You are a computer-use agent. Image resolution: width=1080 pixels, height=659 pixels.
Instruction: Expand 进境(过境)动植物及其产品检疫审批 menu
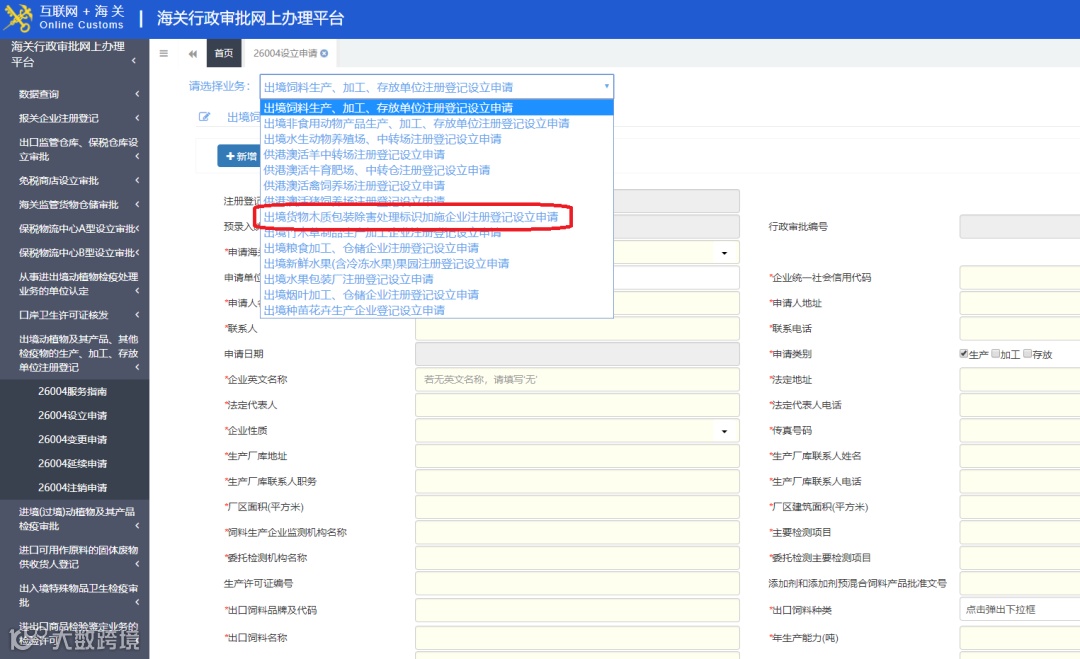[74, 519]
